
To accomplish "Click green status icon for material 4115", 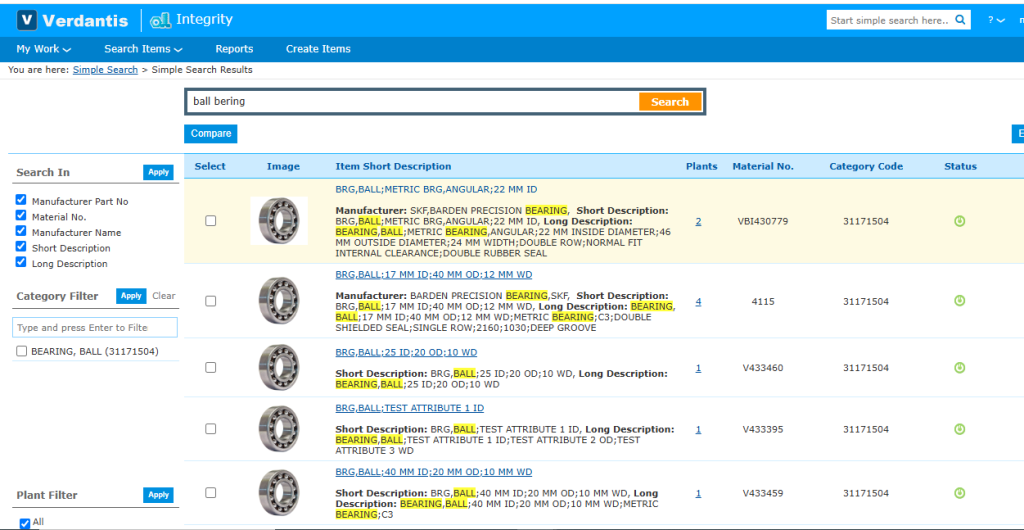I will (x=960, y=301).
